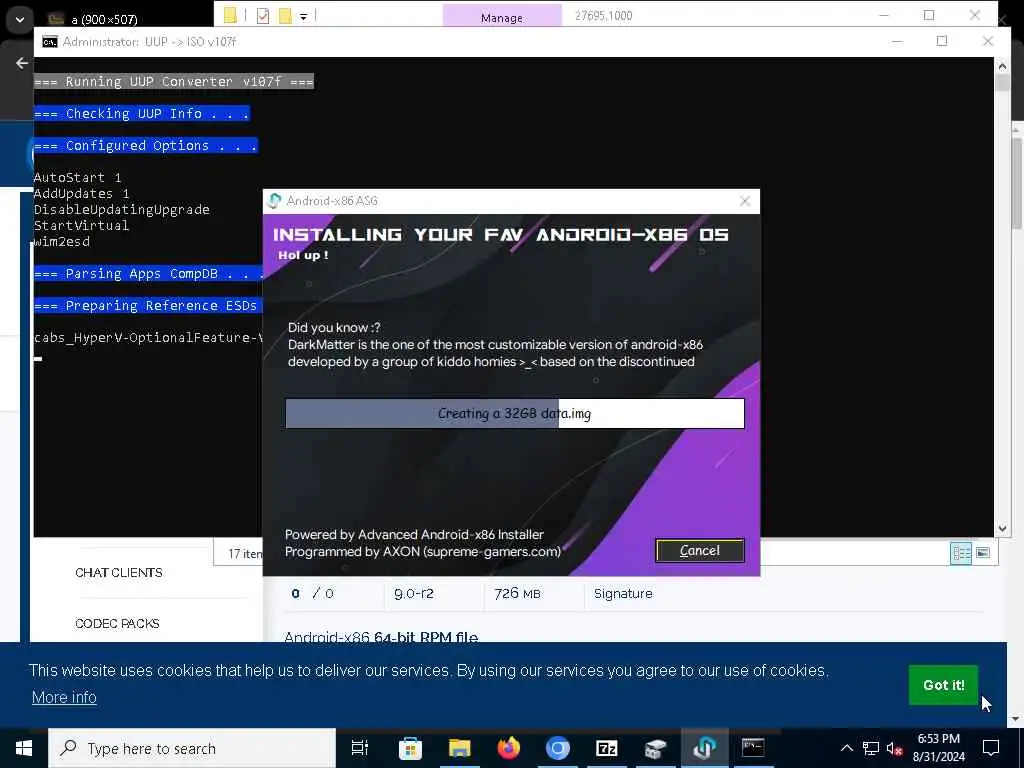Maximize the UUP -> ISO console window

tap(941, 41)
